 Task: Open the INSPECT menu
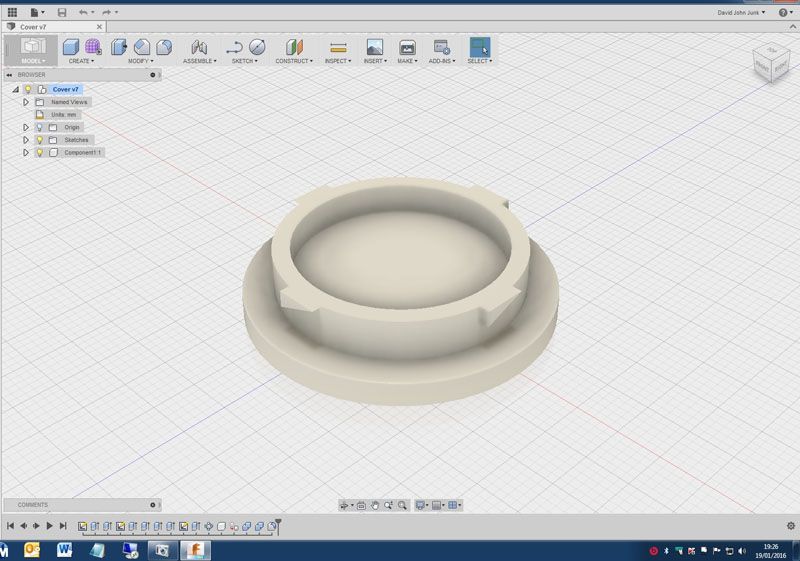point(338,61)
